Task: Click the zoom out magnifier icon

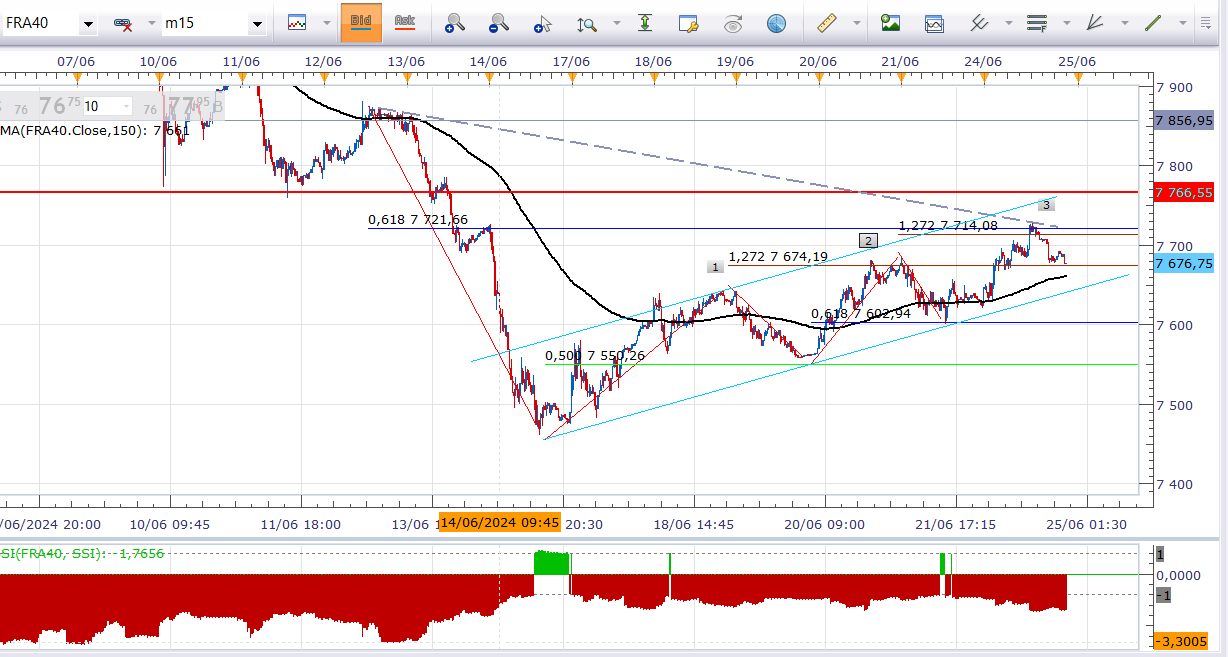Action: (499, 22)
